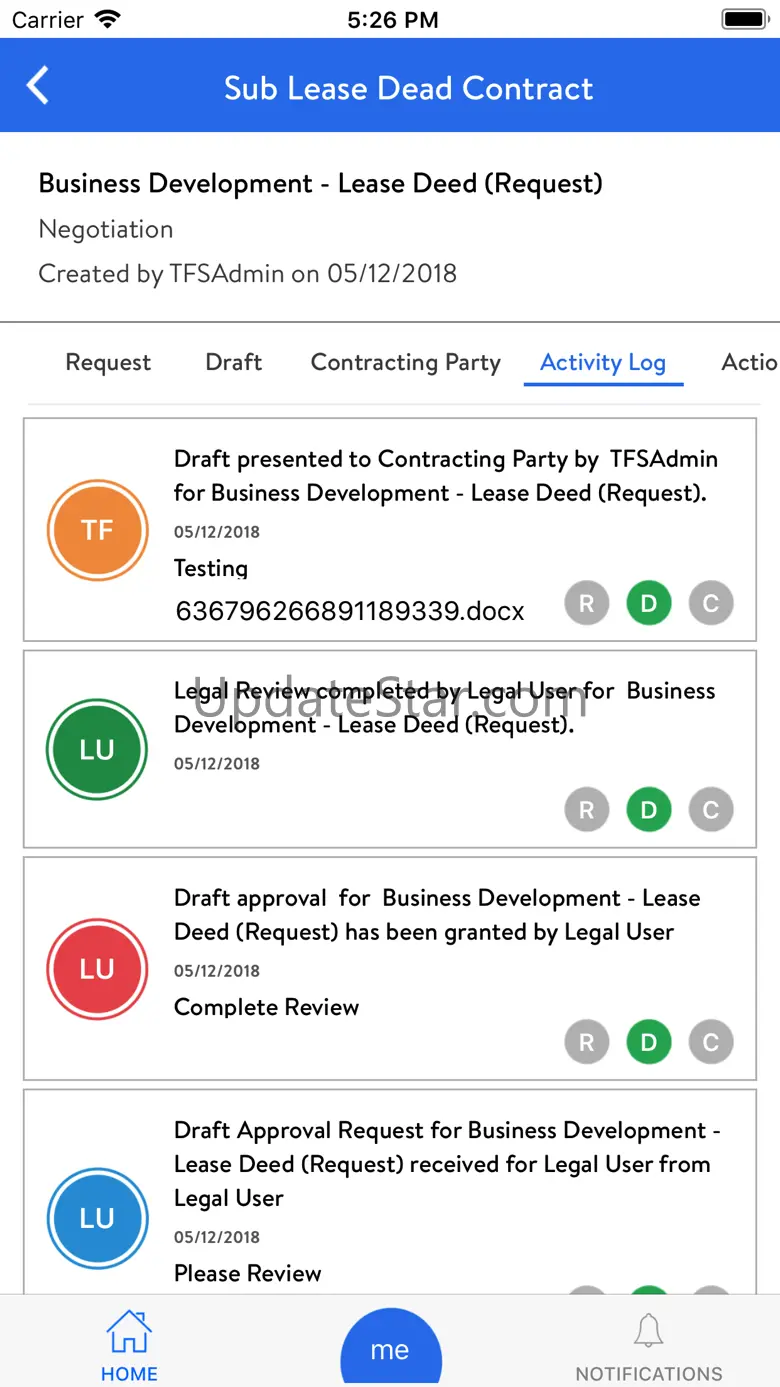This screenshot has width=780, height=1387.
Task: Tap the back arrow in header
Action: click(38, 86)
